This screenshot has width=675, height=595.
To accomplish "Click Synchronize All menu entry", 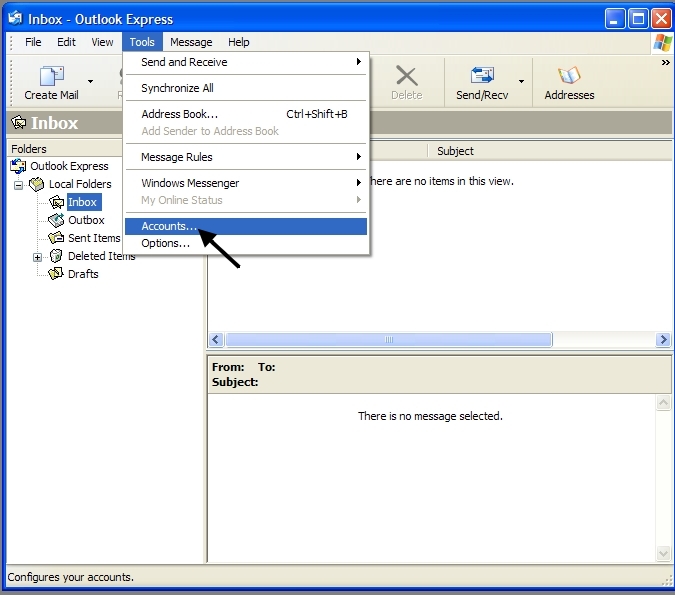I will click(177, 88).
